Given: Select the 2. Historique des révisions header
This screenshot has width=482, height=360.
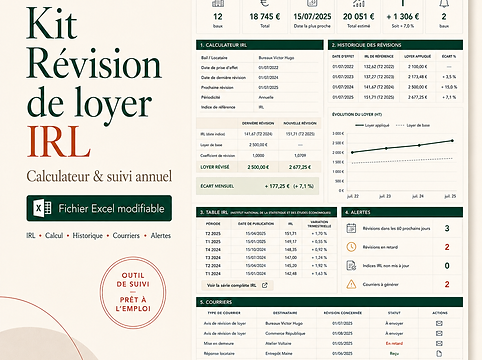Looking at the screenshot, I should [x=395, y=45].
